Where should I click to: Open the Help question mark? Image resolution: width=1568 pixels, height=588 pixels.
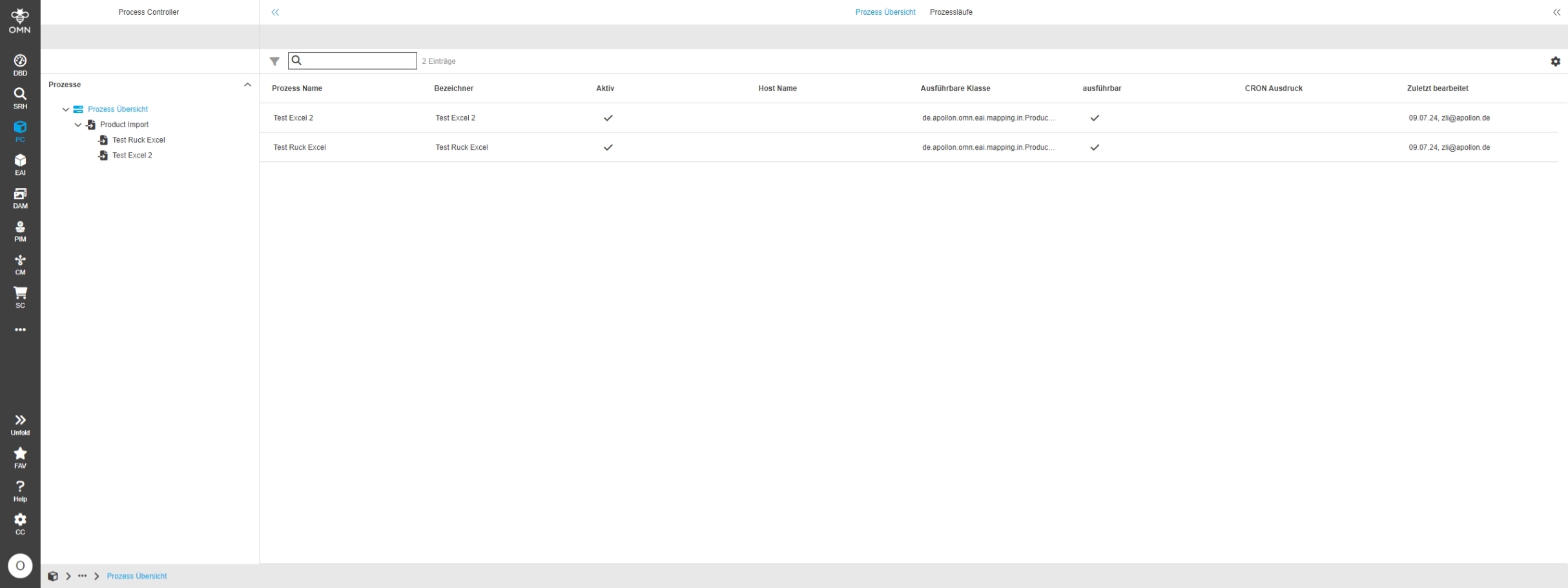point(20,491)
